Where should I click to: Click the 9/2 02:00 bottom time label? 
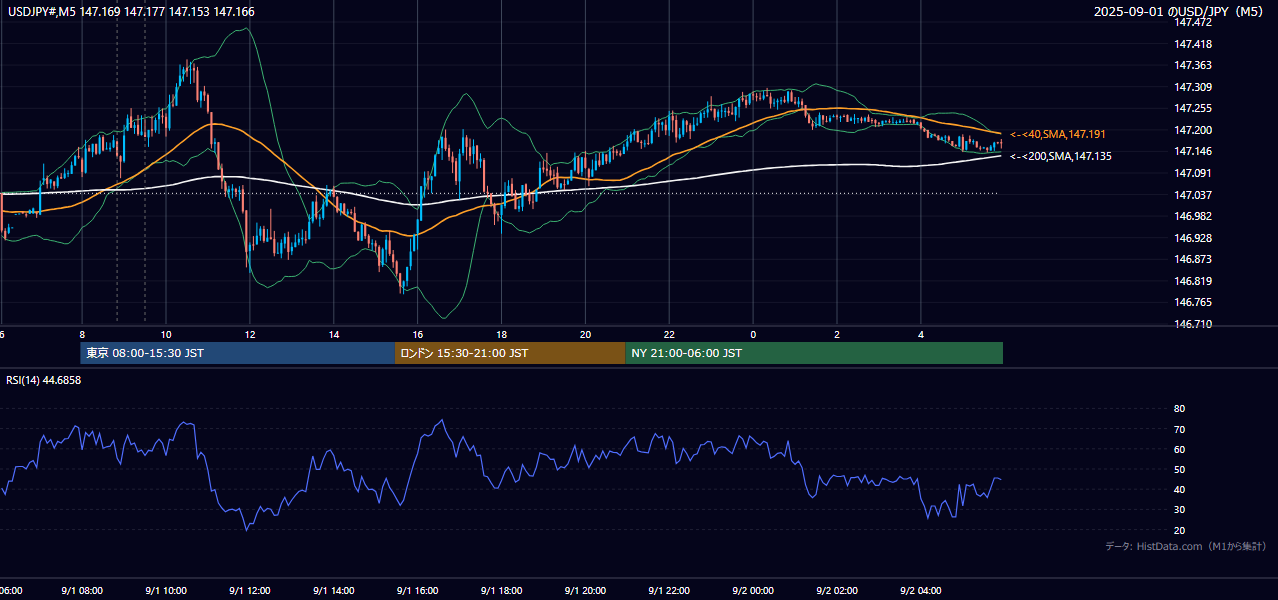point(838,591)
